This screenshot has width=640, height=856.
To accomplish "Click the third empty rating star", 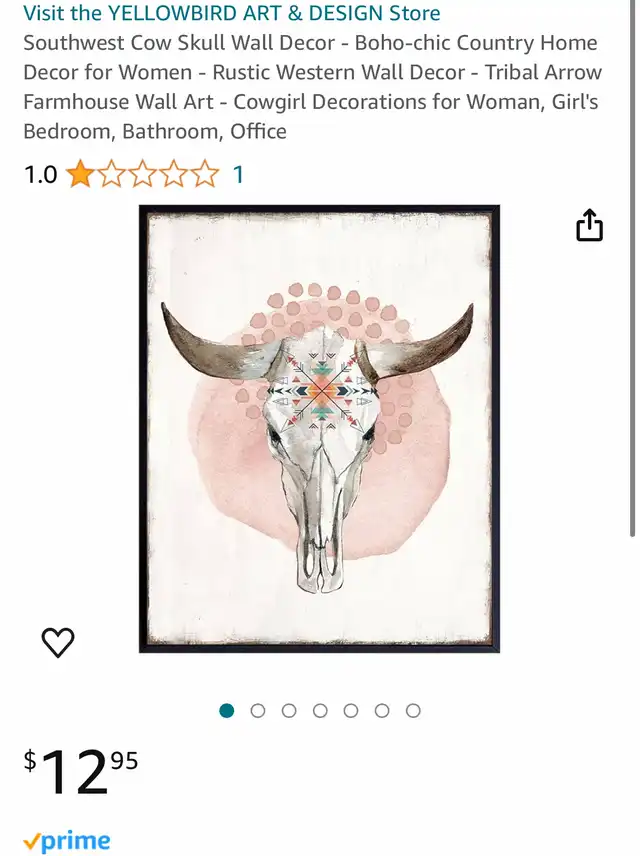I will tap(143, 174).
